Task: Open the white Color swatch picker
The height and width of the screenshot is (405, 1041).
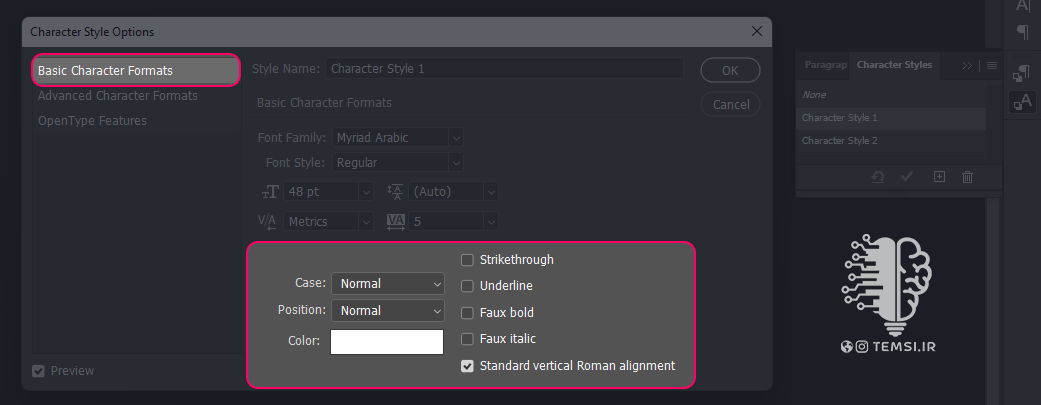Action: [x=387, y=342]
